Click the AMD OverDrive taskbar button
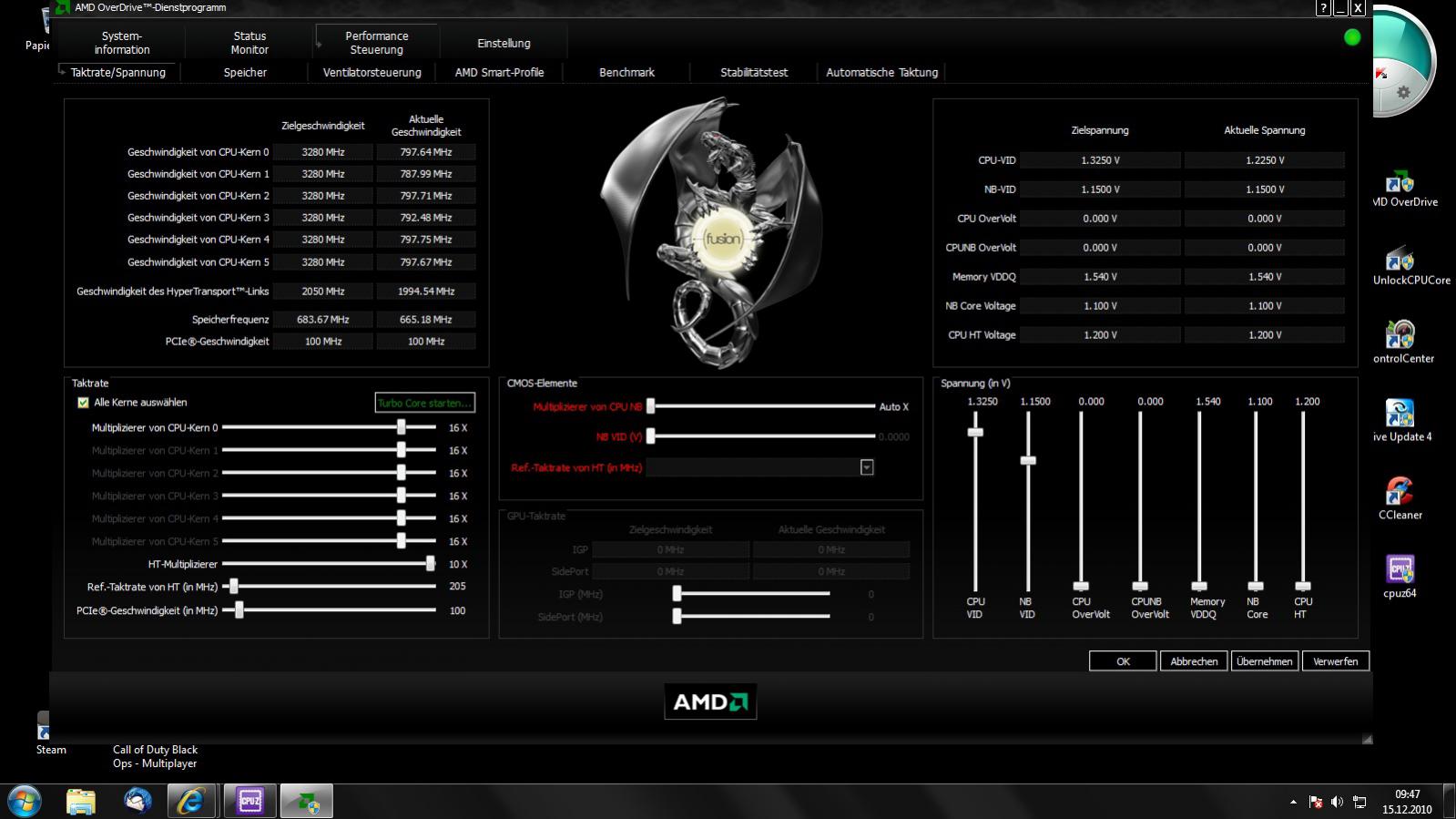The width and height of the screenshot is (1456, 819). pyautogui.click(x=307, y=801)
